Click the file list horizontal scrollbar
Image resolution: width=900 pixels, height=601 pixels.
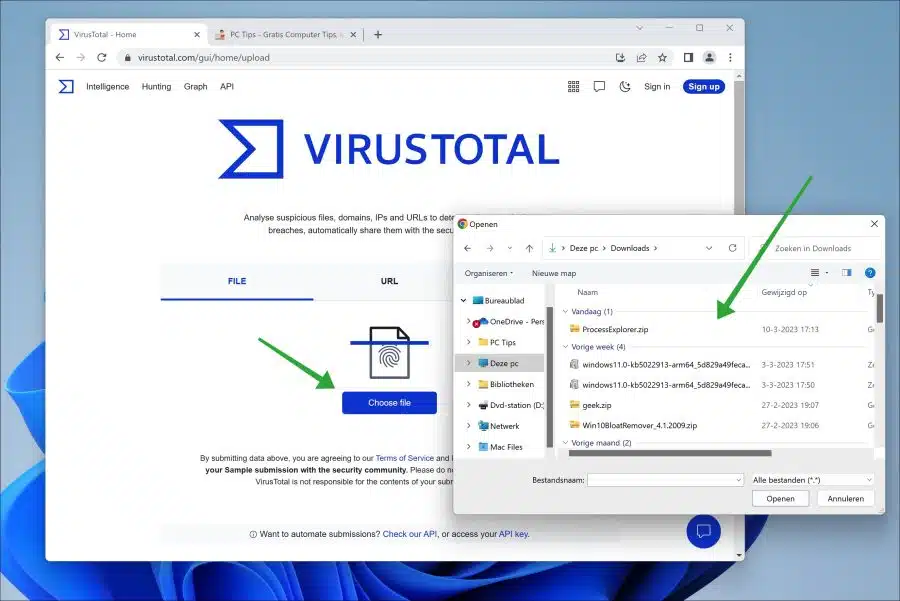click(x=670, y=453)
